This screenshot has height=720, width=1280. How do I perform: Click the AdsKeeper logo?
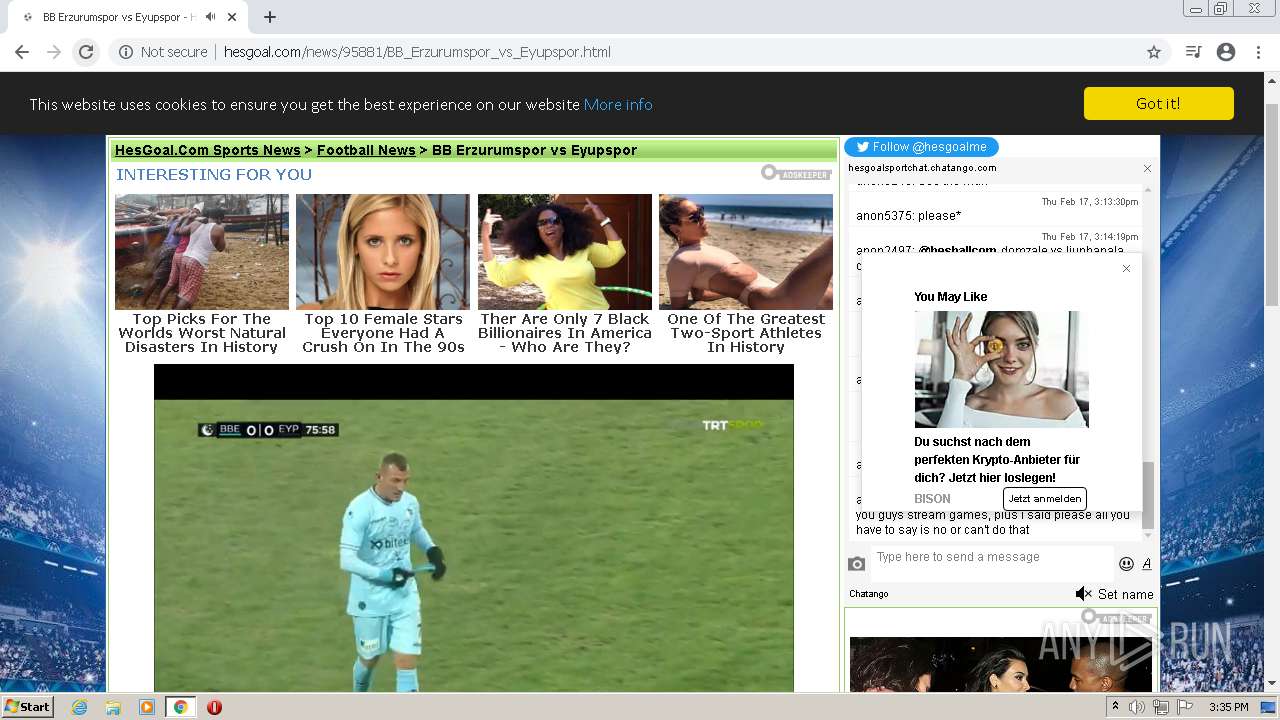point(796,173)
